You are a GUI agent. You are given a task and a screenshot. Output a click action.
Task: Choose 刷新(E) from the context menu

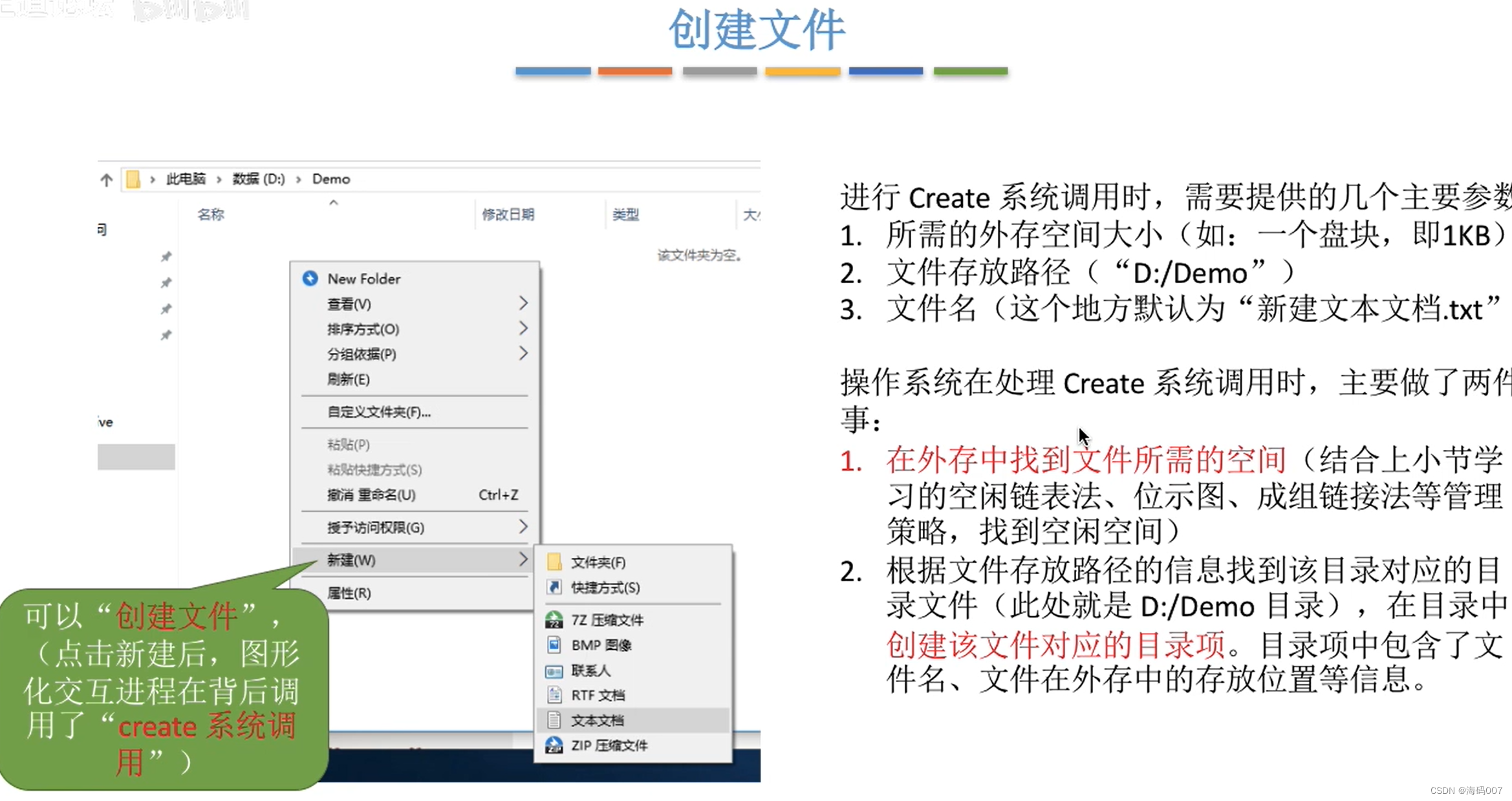(415, 379)
